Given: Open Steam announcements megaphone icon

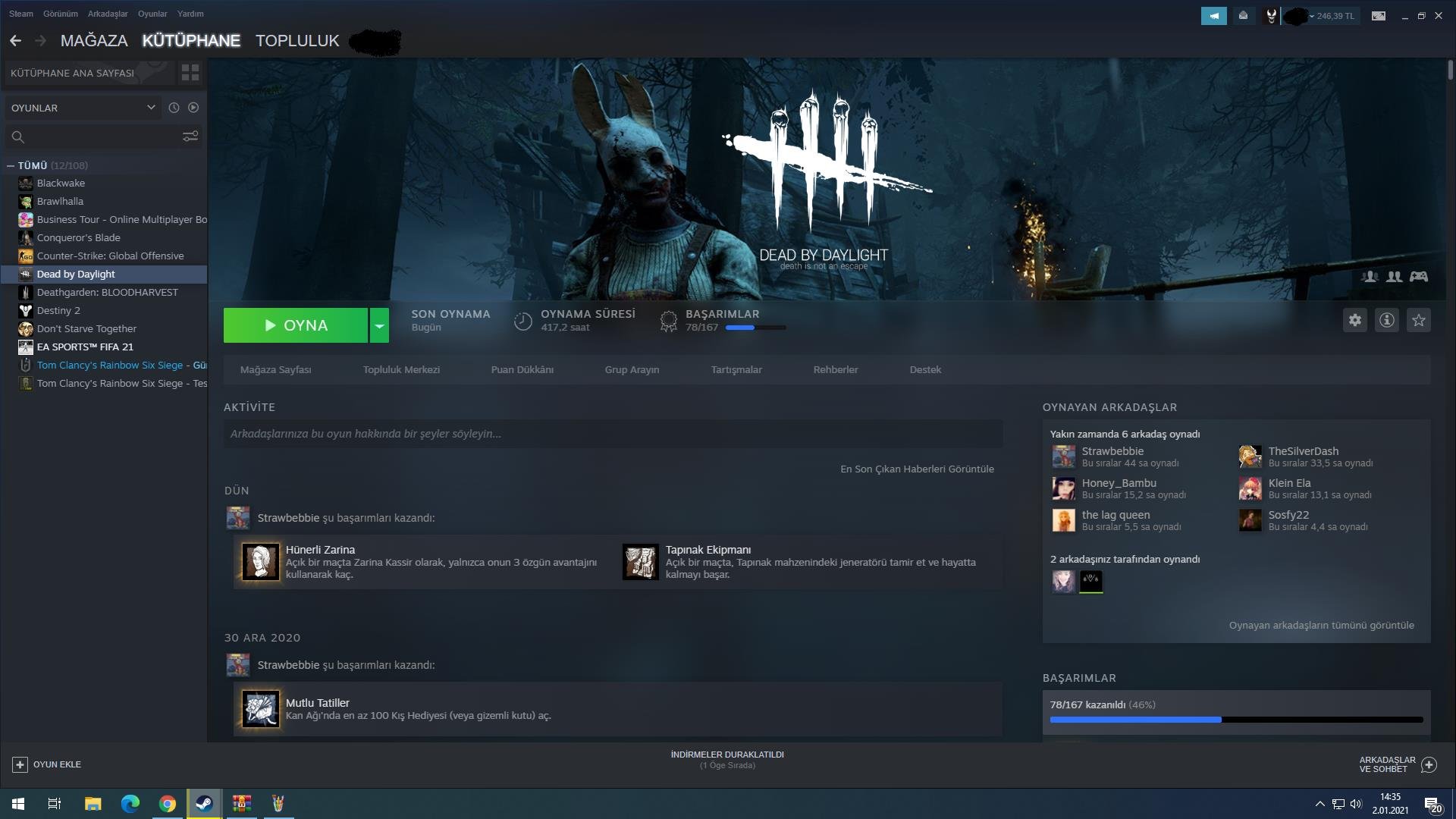Looking at the screenshot, I should click(x=1214, y=15).
